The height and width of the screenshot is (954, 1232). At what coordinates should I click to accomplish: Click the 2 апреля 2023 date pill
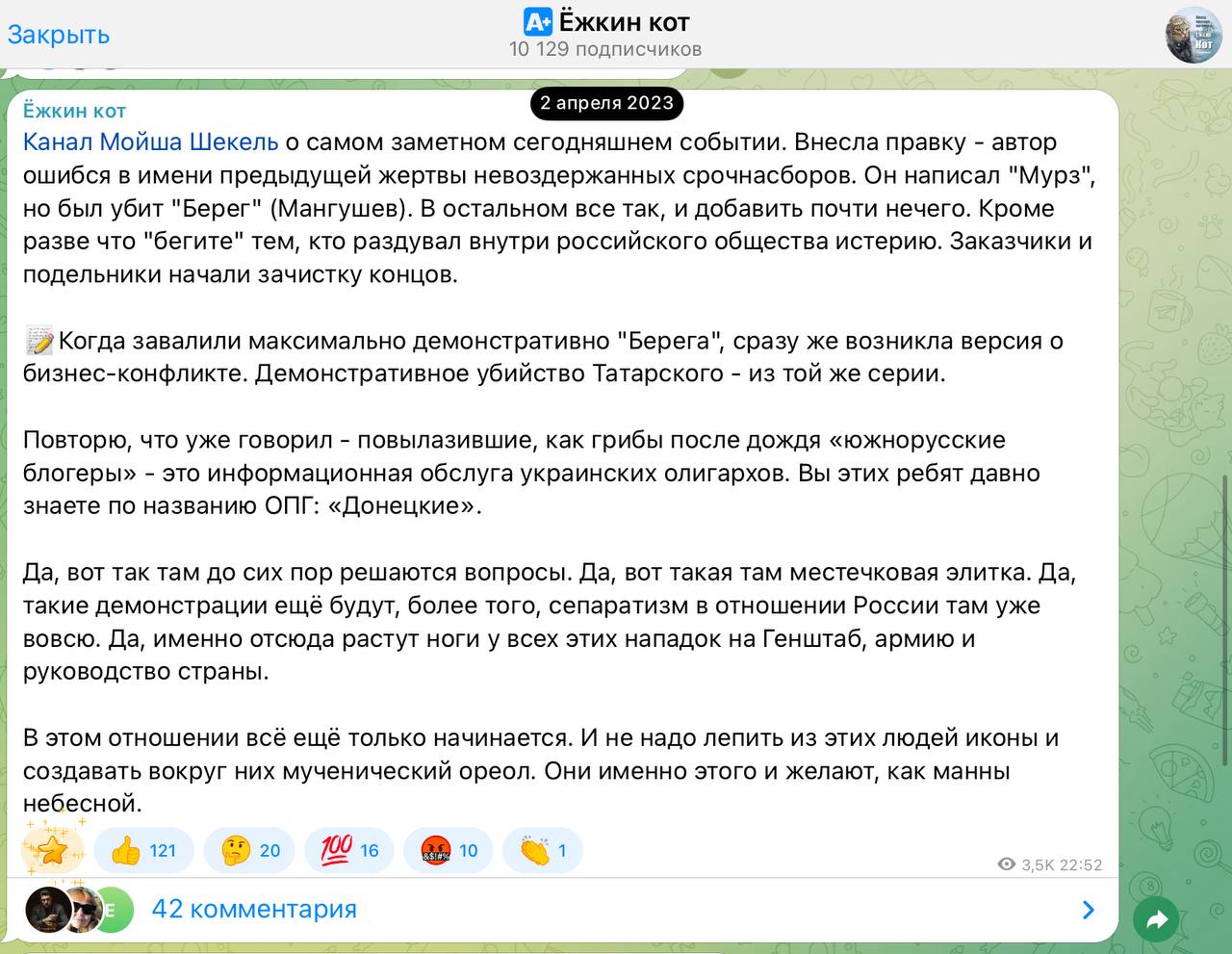[x=606, y=103]
